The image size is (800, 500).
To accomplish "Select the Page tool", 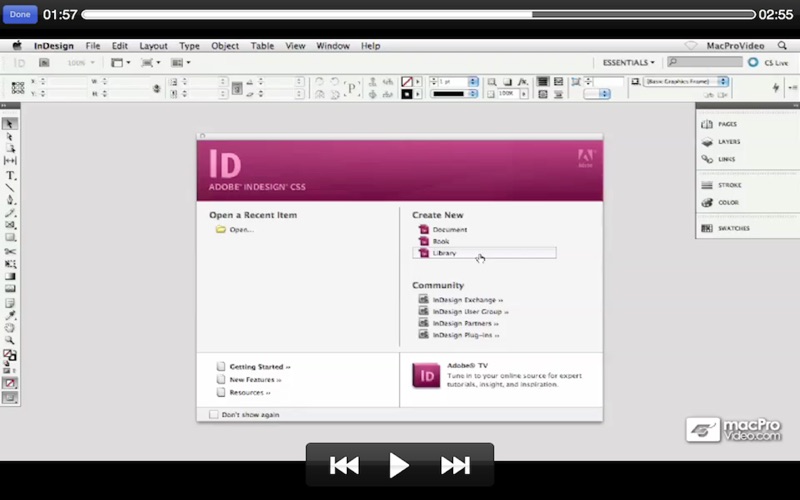I will [x=10, y=148].
